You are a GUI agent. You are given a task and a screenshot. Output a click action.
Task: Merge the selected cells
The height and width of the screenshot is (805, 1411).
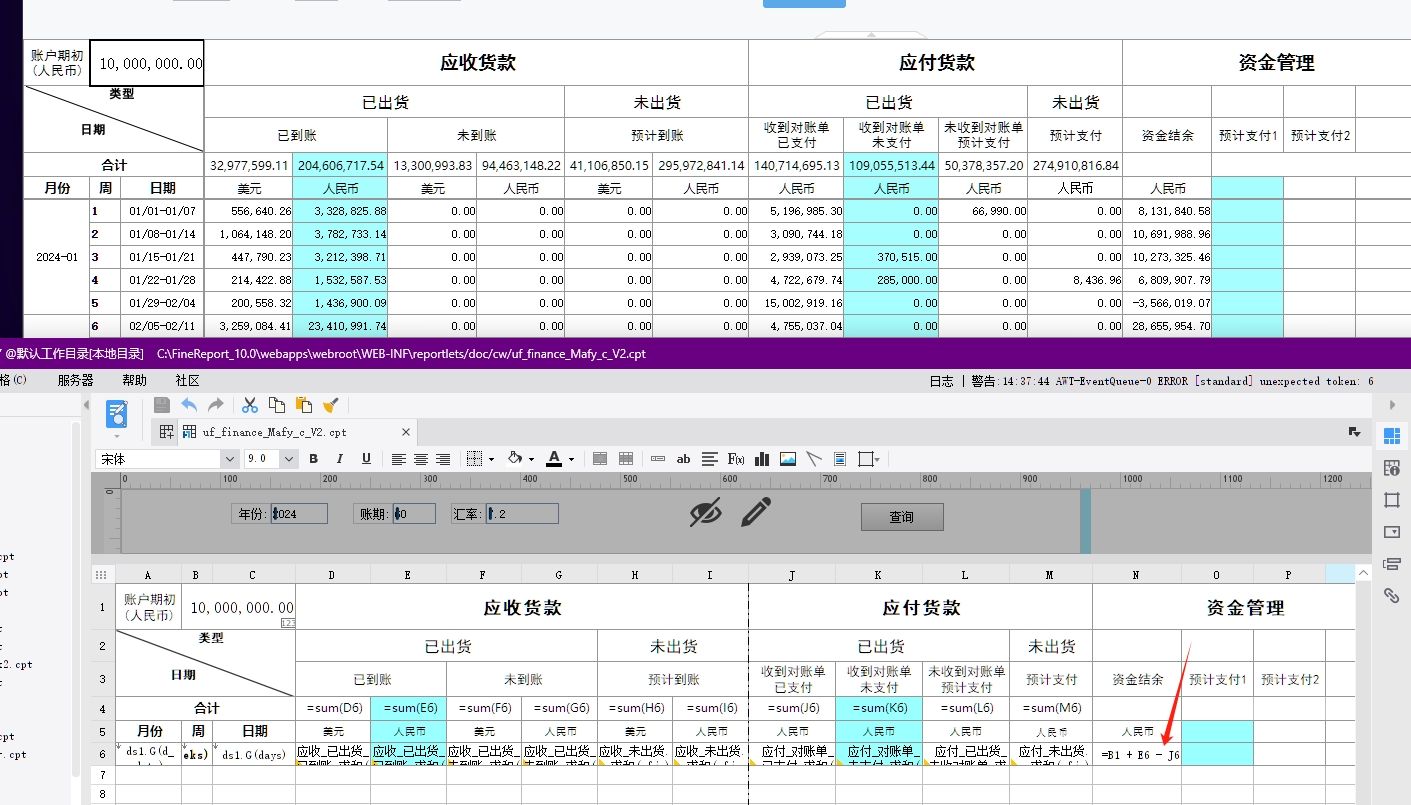coord(601,459)
